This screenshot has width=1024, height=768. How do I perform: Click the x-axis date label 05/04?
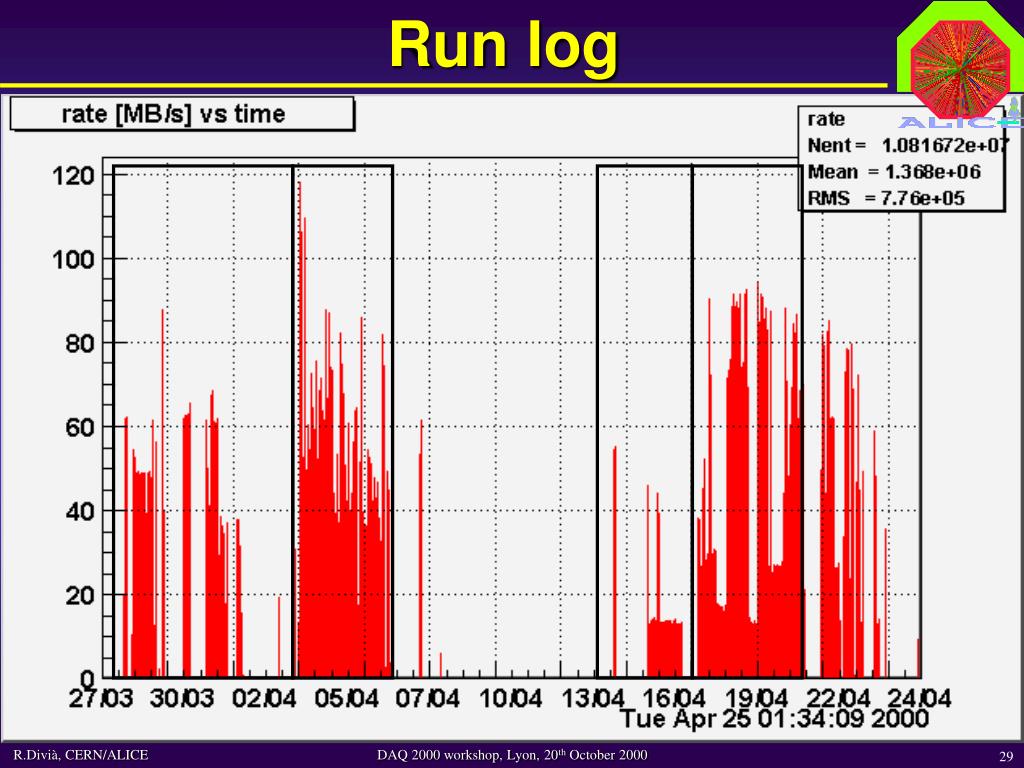coord(347,698)
